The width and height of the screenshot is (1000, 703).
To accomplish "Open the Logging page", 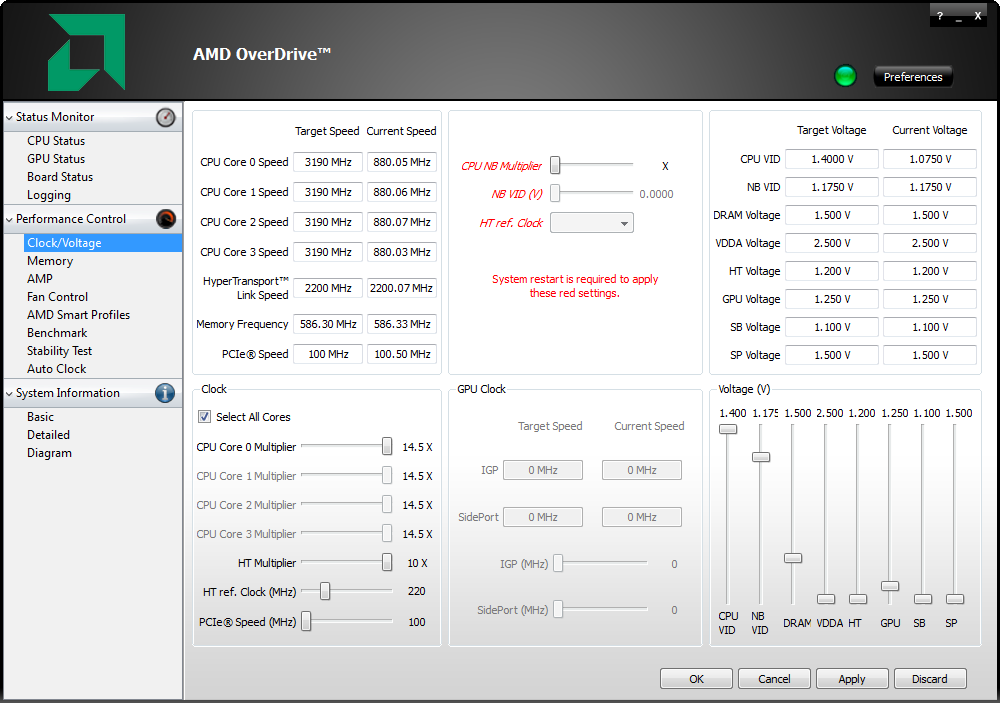I will tap(49, 195).
